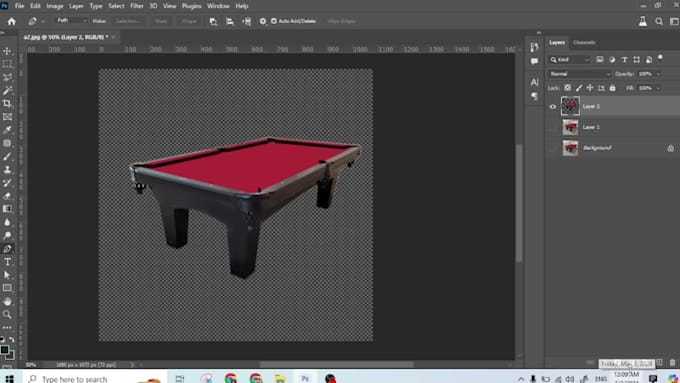Screen dimensions: 680x383
Task: Toggle pixel layer filter in Layers panel
Action: (x=600, y=59)
